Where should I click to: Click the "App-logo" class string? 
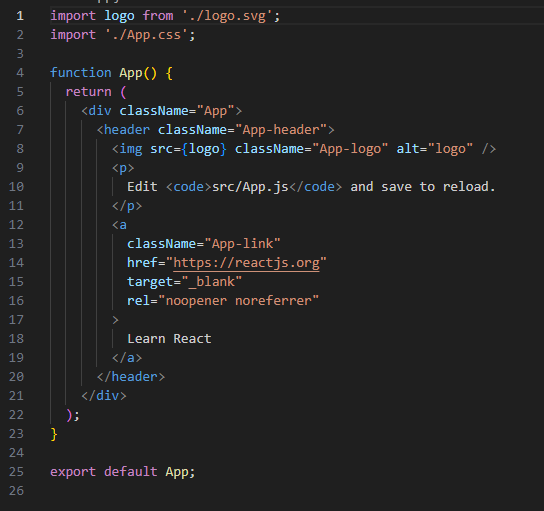pyautogui.click(x=350, y=149)
